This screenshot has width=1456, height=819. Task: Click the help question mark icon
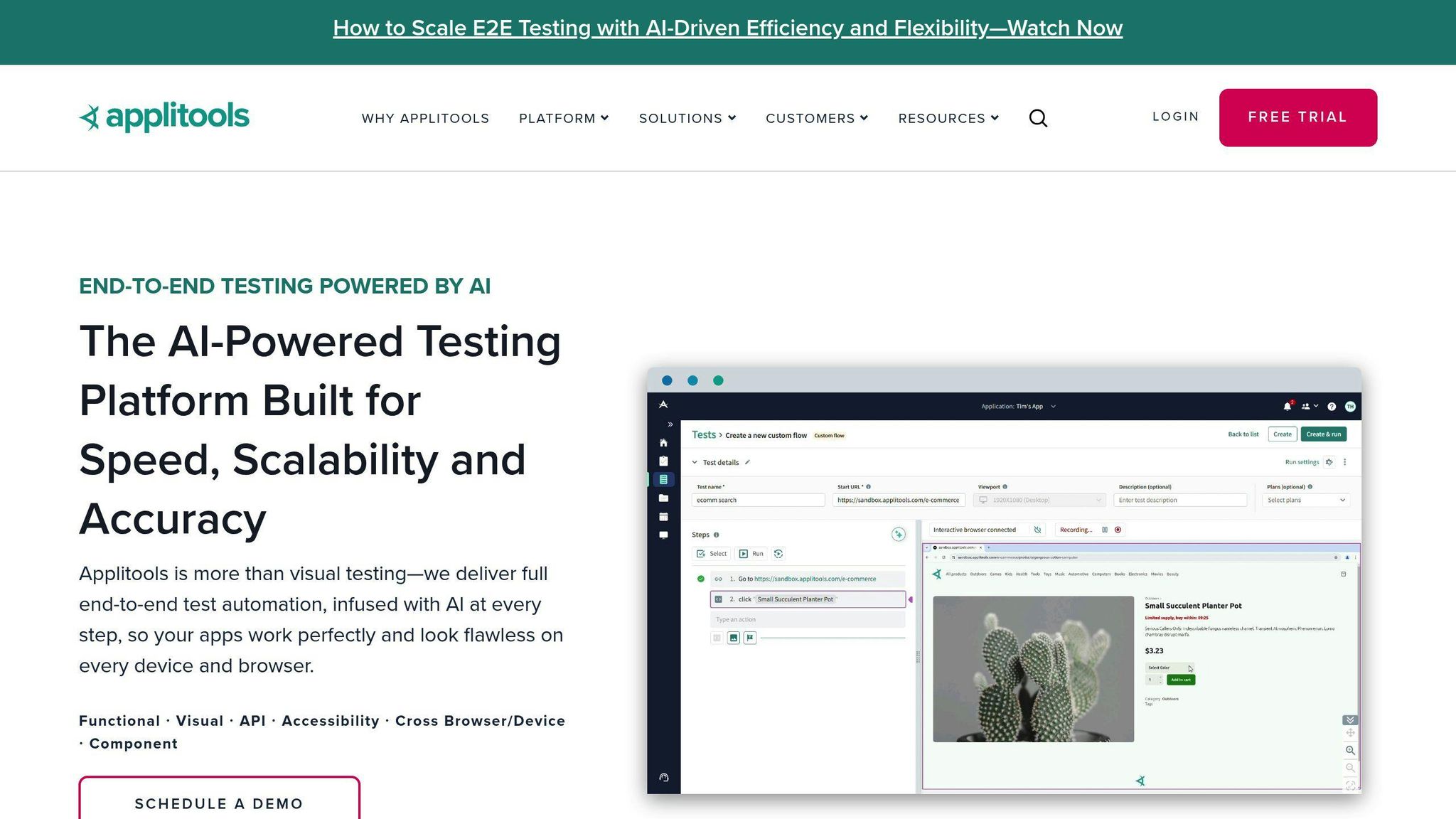[x=1332, y=407]
